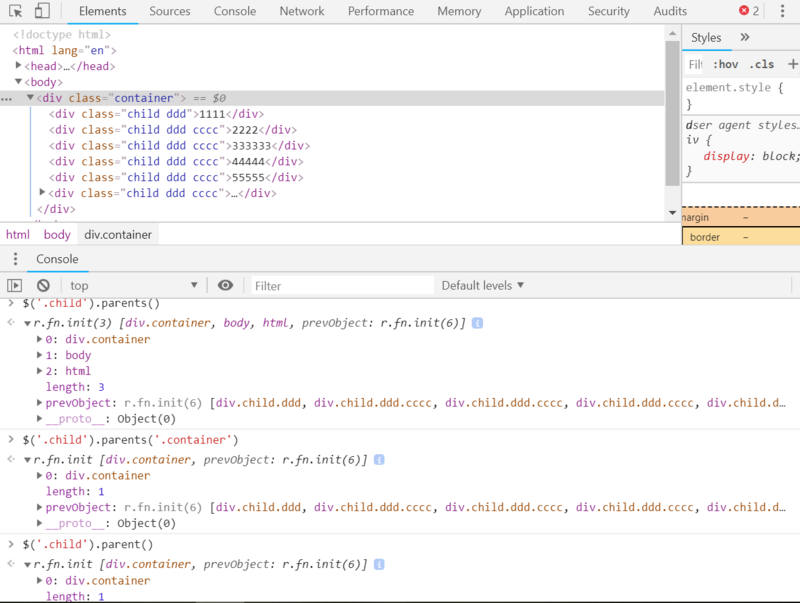Select the div containing 55555
This screenshot has width=800, height=603.
[176, 177]
